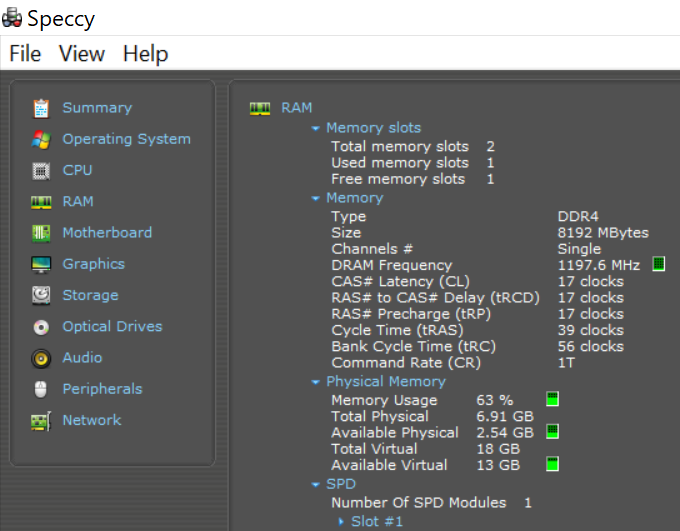Click the Network card icon
680x531 pixels.
(41, 421)
